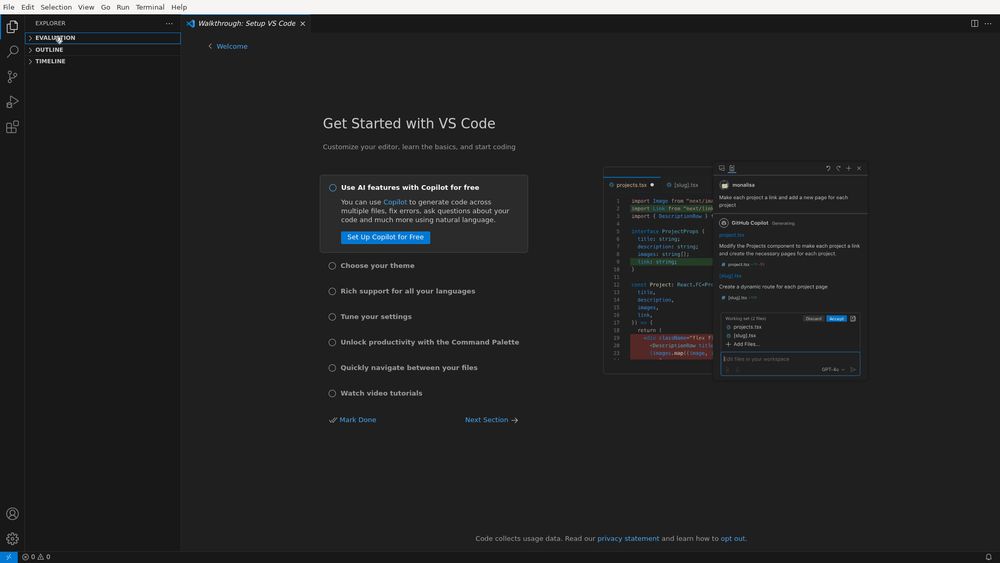The height and width of the screenshot is (563, 1000).
Task: Click errors and warnings status indicator
Action: click(x=36, y=557)
